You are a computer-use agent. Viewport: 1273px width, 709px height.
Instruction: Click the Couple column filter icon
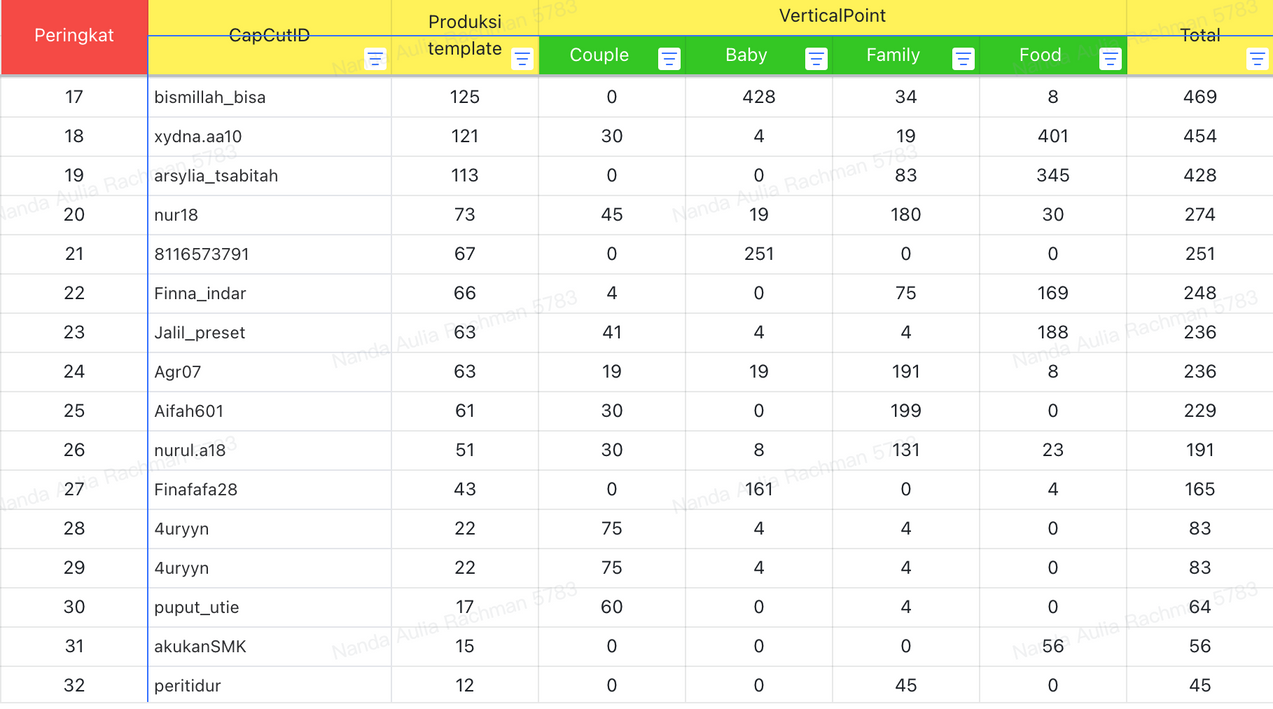(669, 59)
